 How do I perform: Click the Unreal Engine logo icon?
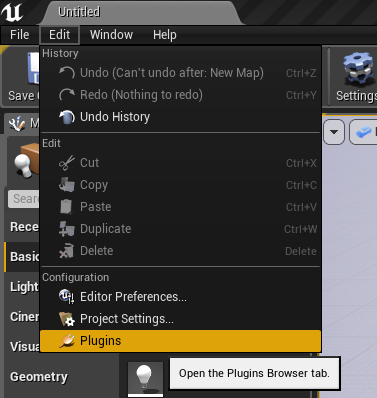(x=12, y=12)
